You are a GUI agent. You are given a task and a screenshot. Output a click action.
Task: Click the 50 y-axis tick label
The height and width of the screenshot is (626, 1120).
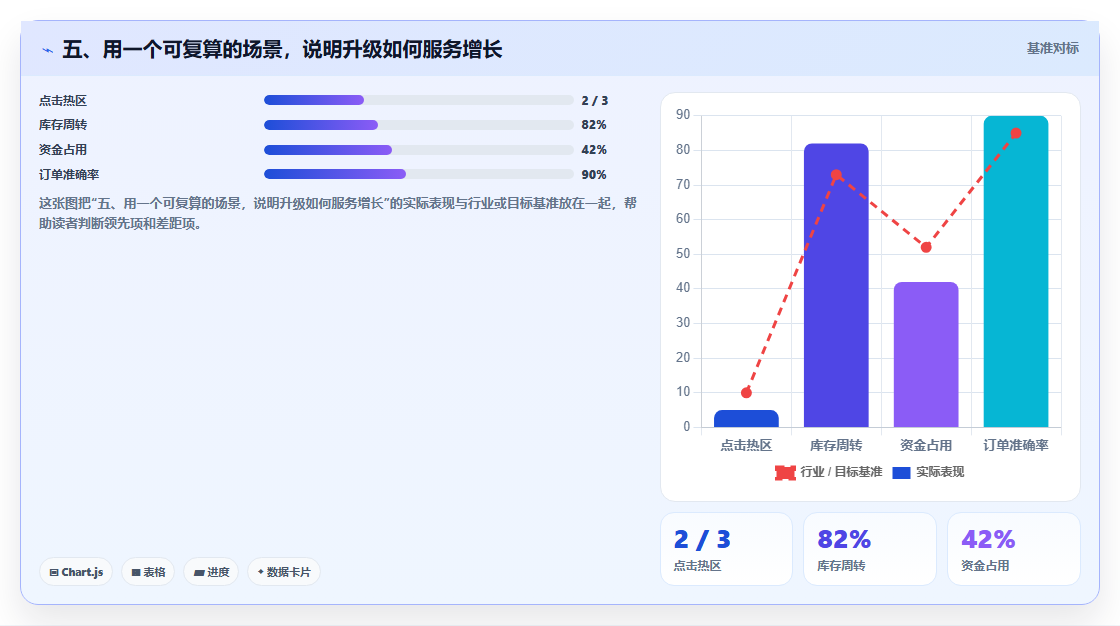[683, 254]
